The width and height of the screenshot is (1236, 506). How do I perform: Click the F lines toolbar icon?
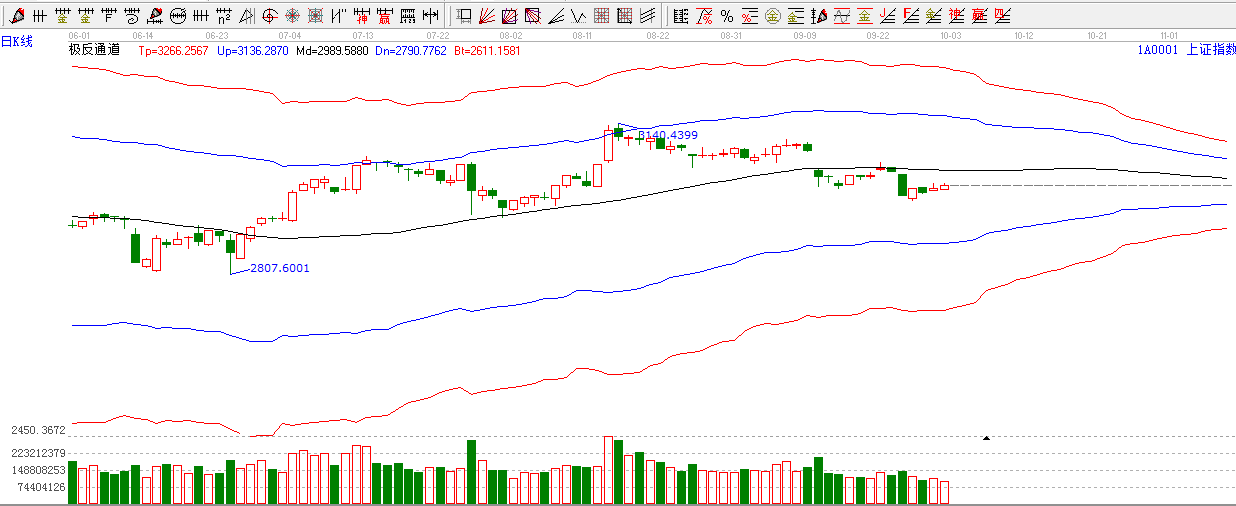[x=909, y=16]
